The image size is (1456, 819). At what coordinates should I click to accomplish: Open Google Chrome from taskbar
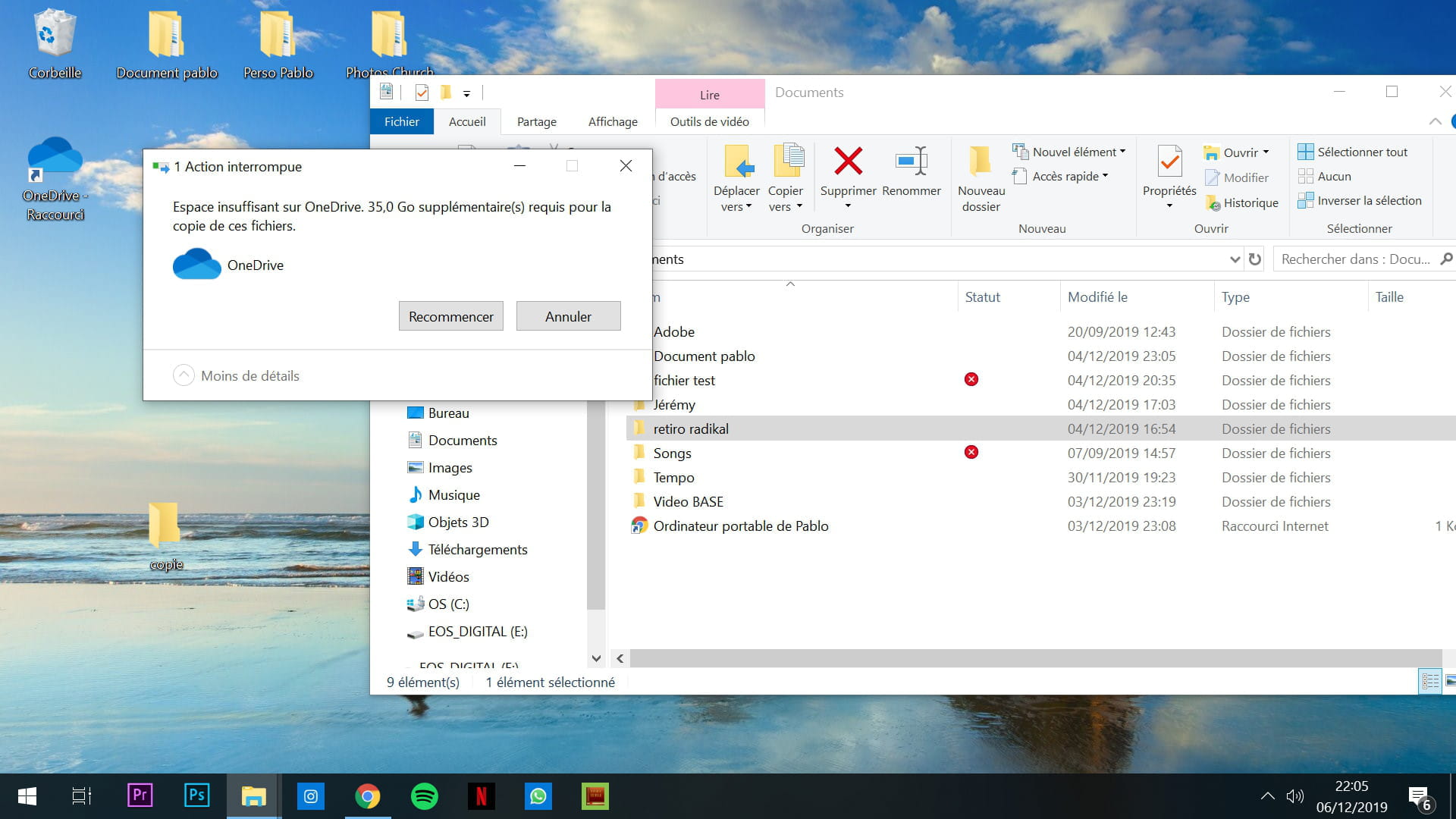pyautogui.click(x=368, y=795)
